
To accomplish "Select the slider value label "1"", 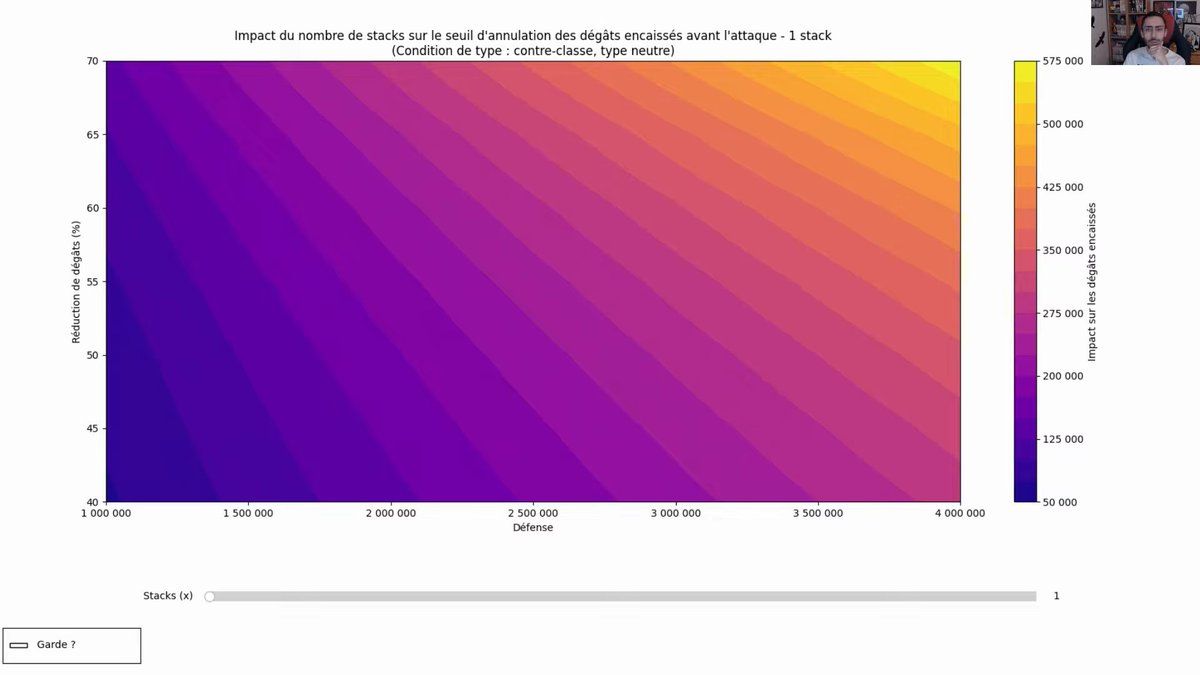I will point(1056,595).
